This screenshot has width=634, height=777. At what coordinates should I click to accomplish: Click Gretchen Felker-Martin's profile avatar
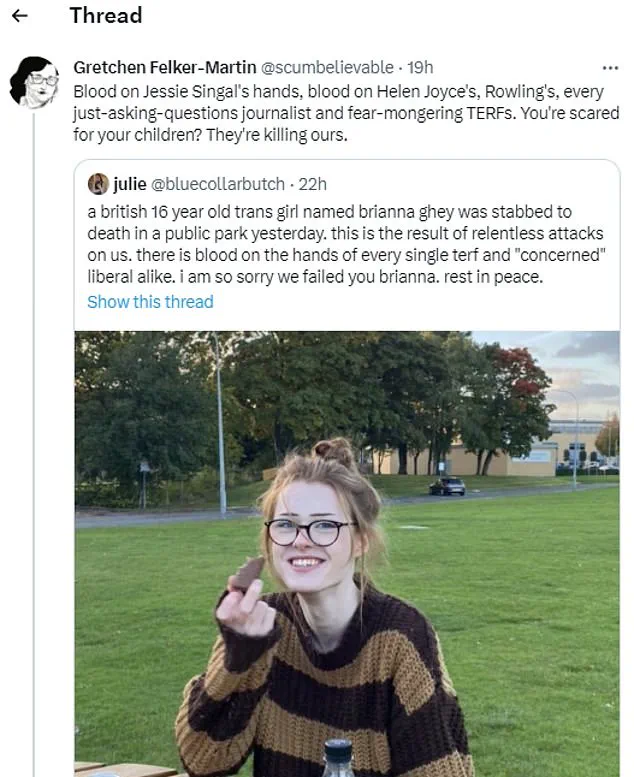[x=33, y=82]
